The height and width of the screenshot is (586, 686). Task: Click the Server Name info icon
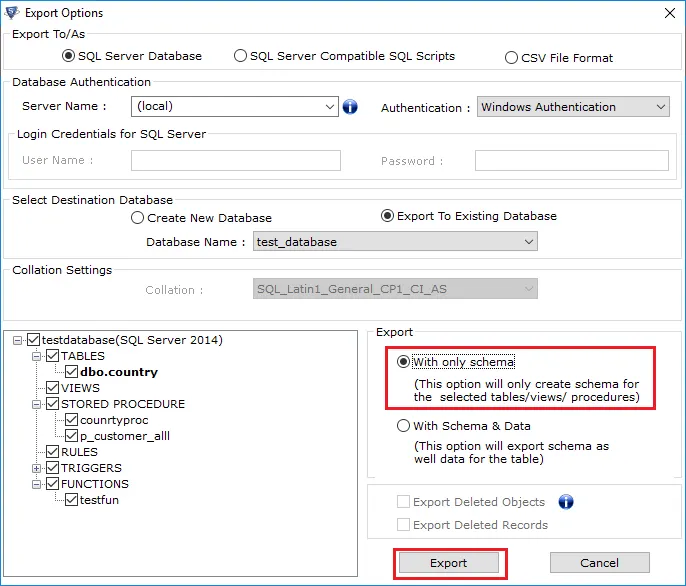tap(350, 106)
